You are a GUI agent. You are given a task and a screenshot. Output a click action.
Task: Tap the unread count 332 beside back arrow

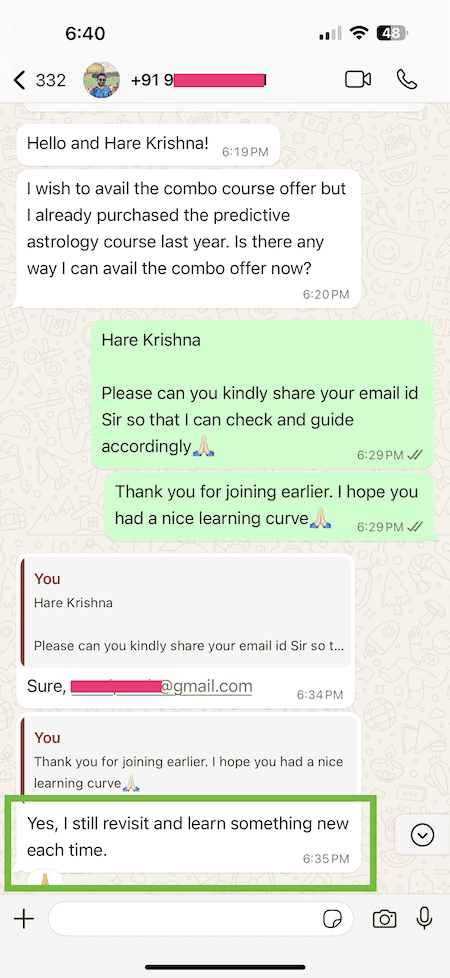(51, 80)
